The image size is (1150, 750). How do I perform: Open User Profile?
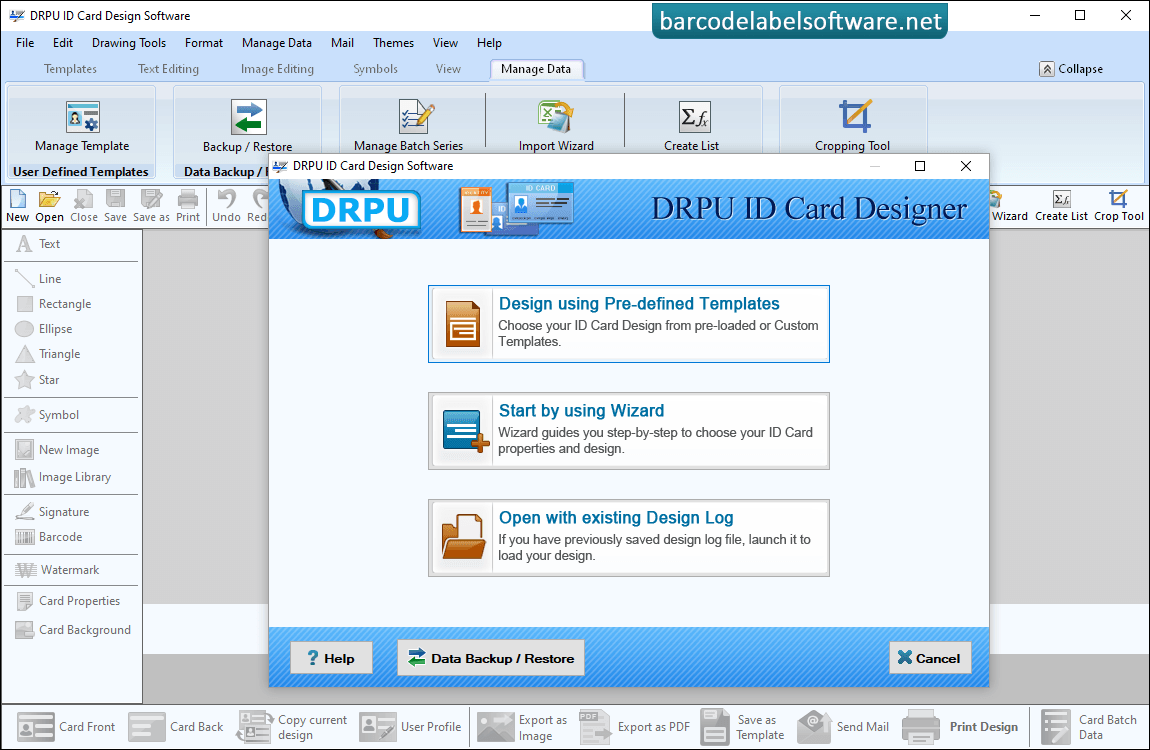pos(410,727)
